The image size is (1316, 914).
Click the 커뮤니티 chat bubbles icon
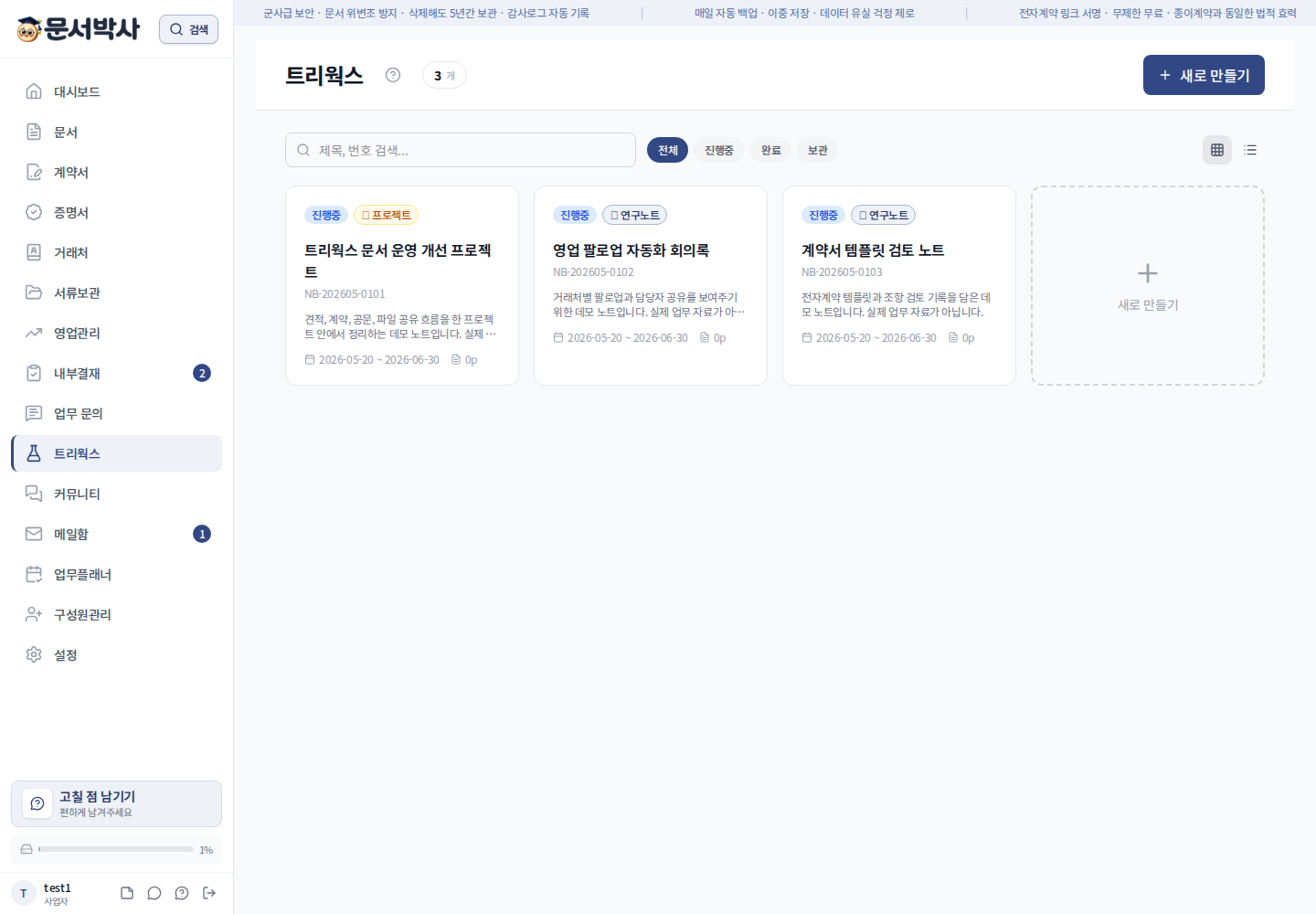tap(34, 494)
